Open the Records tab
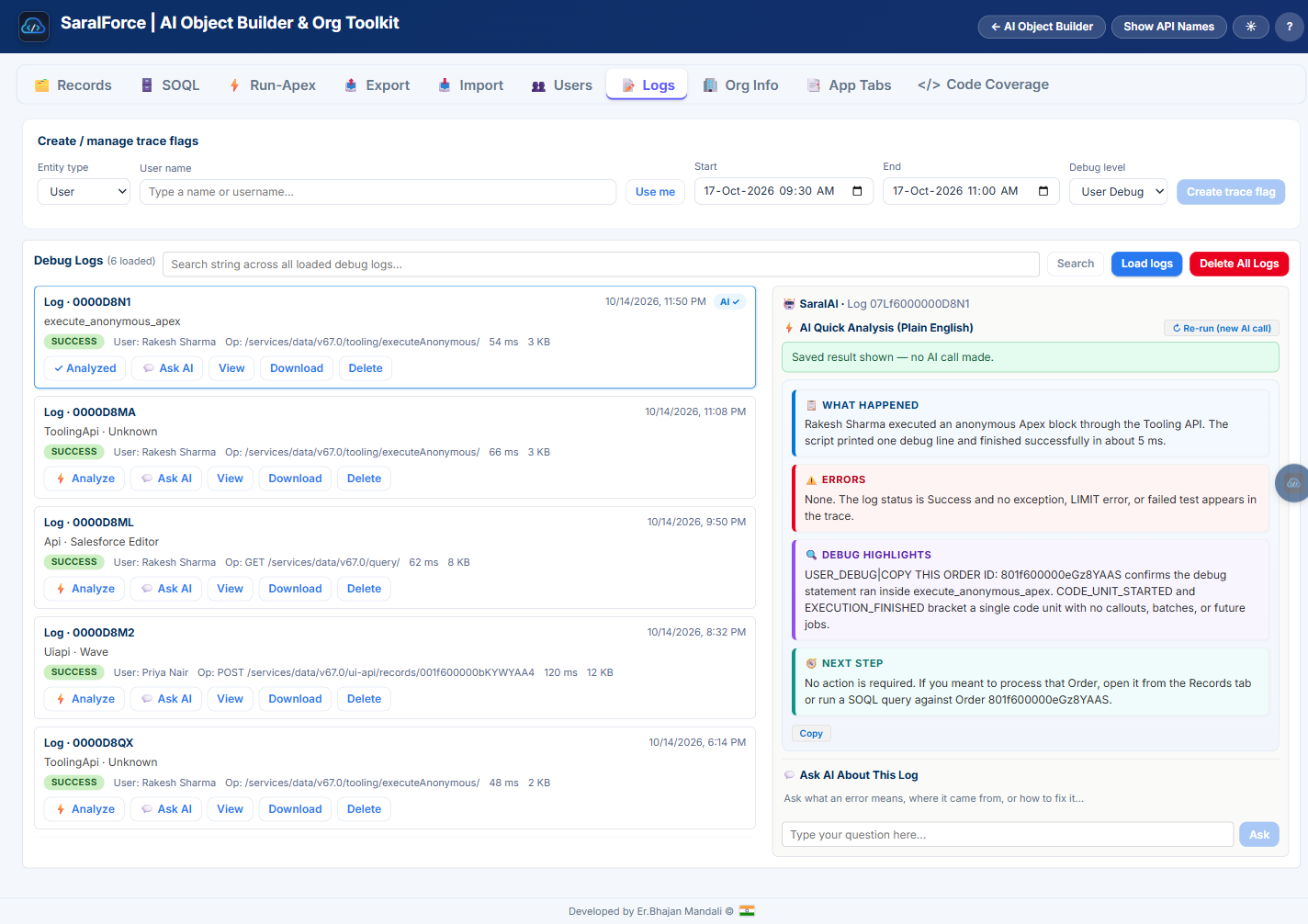The image size is (1308, 924). point(73,85)
